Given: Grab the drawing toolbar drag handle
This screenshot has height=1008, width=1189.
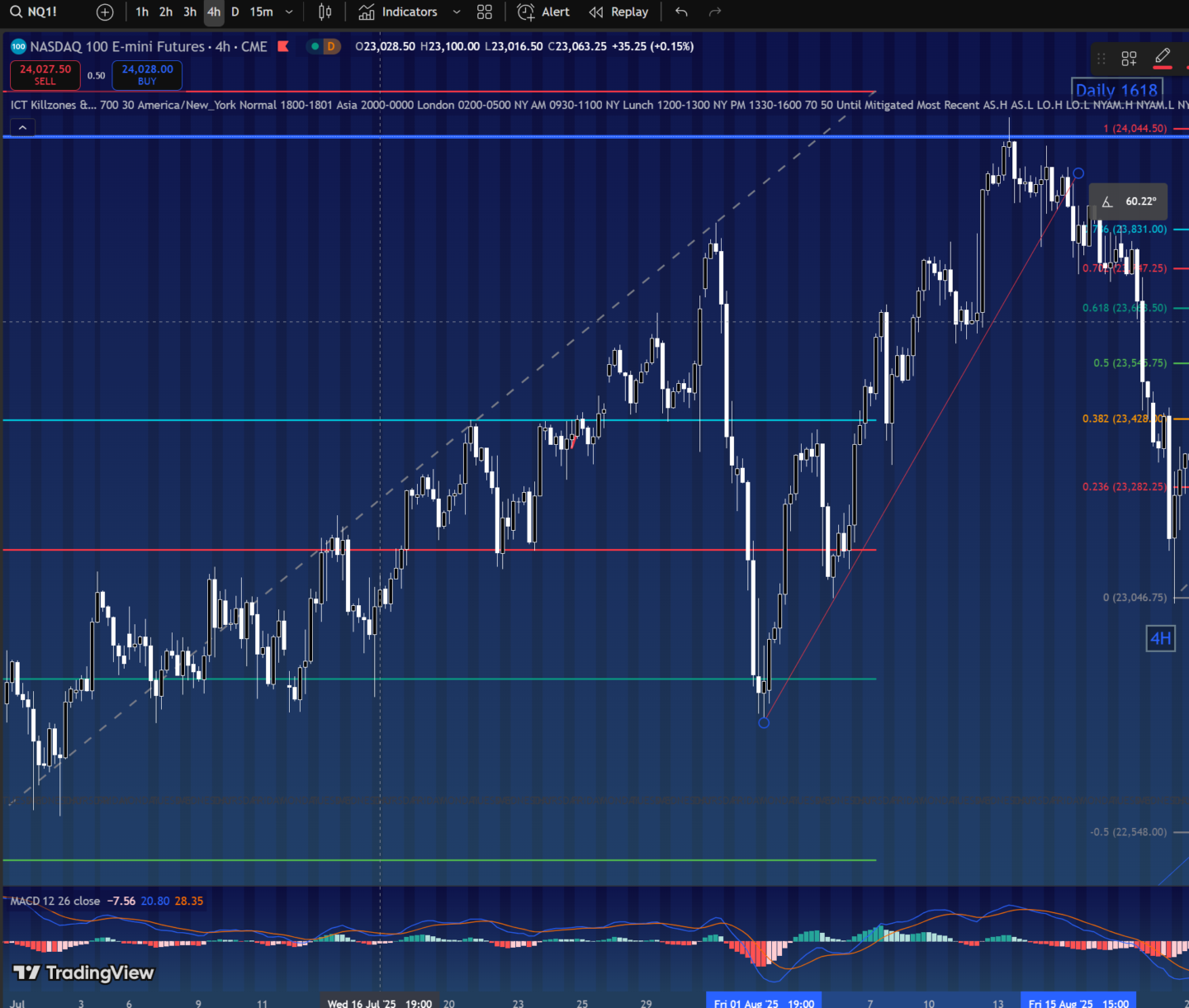Looking at the screenshot, I should tap(1101, 58).
